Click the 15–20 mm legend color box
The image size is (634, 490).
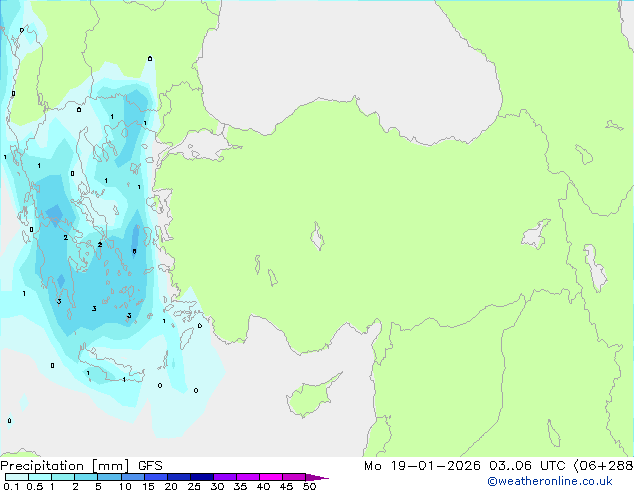click(x=155, y=477)
